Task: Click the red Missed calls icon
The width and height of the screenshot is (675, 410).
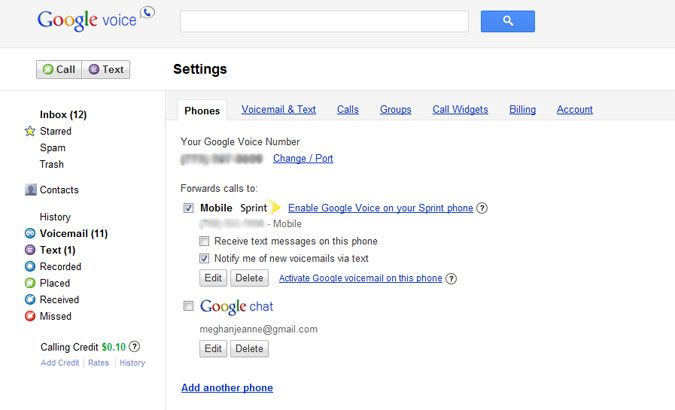Action: click(31, 316)
